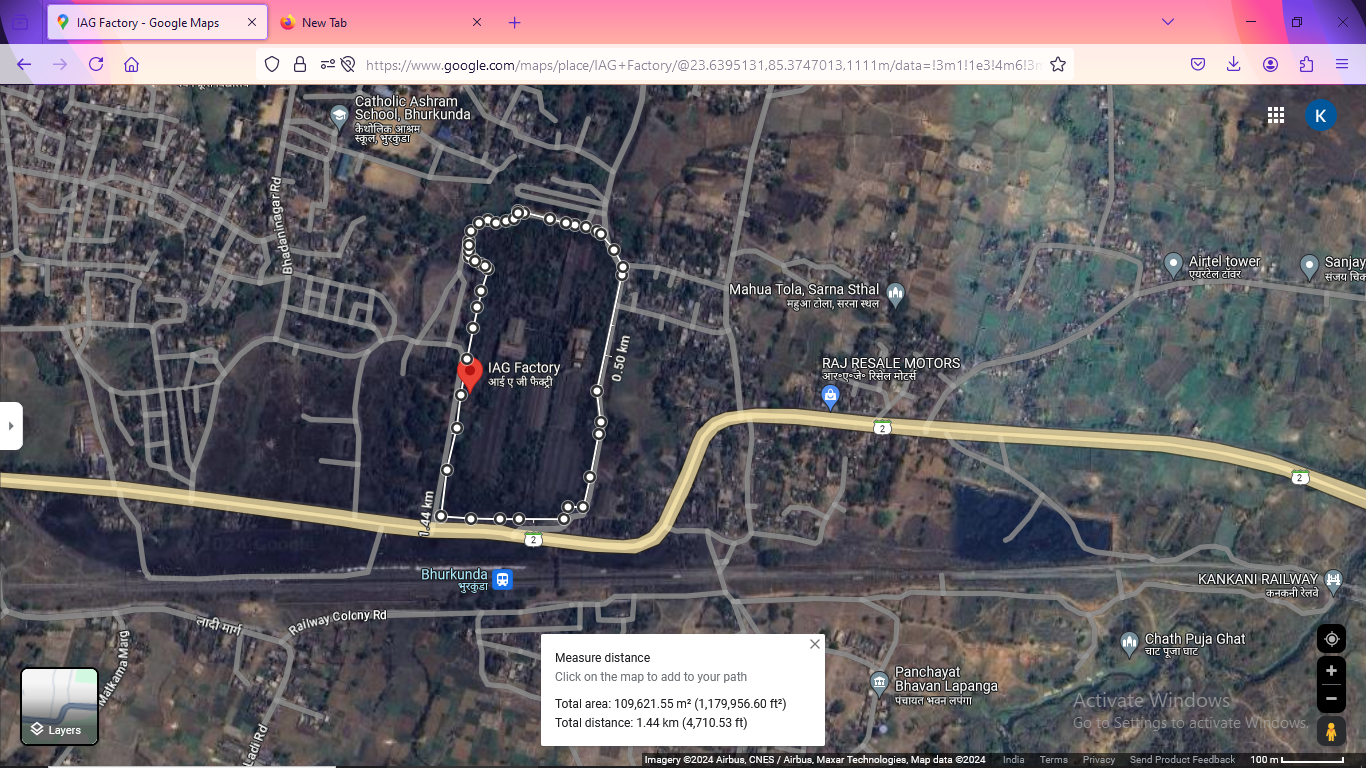This screenshot has width=1366, height=768.
Task: Click the Total distance value text
Action: point(651,722)
